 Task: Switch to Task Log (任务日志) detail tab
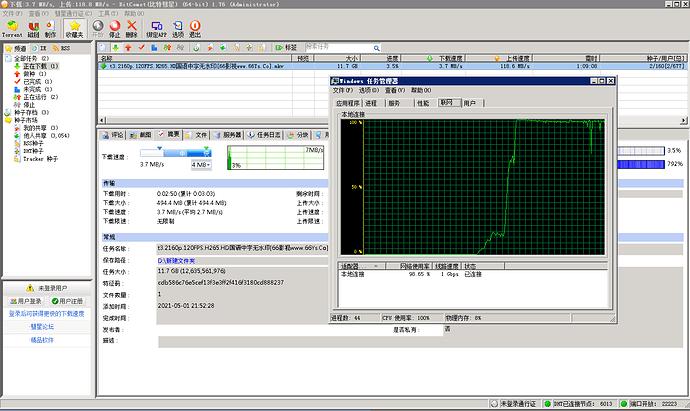[x=264, y=135]
